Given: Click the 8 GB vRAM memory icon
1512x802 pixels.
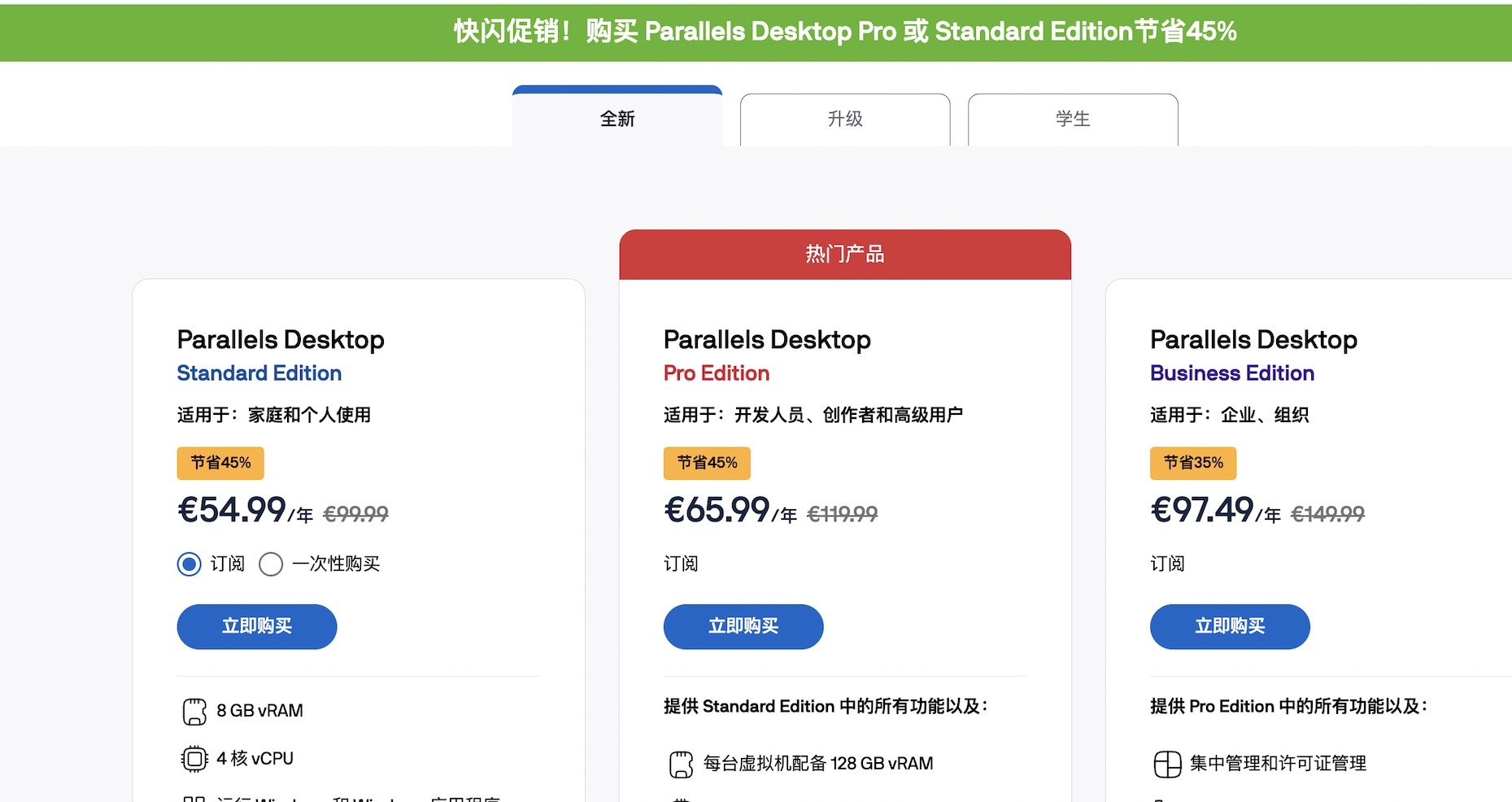Looking at the screenshot, I should (194, 711).
